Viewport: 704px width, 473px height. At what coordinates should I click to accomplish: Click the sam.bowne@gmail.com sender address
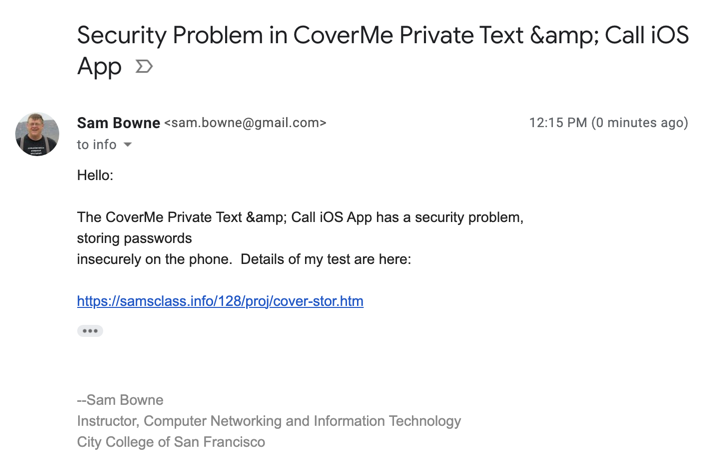[245, 123]
